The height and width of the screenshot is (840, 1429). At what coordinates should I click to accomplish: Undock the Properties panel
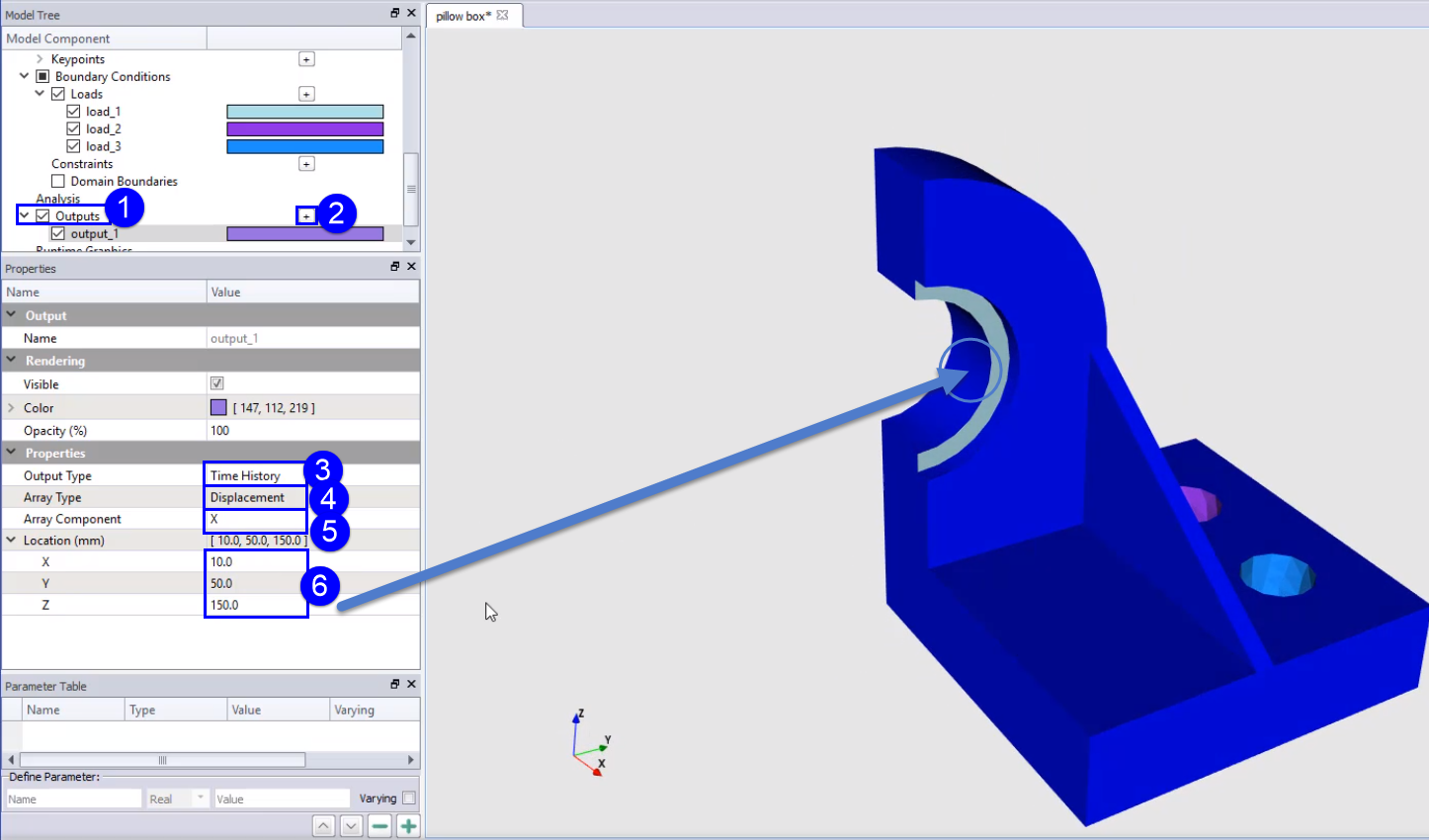[x=395, y=267]
